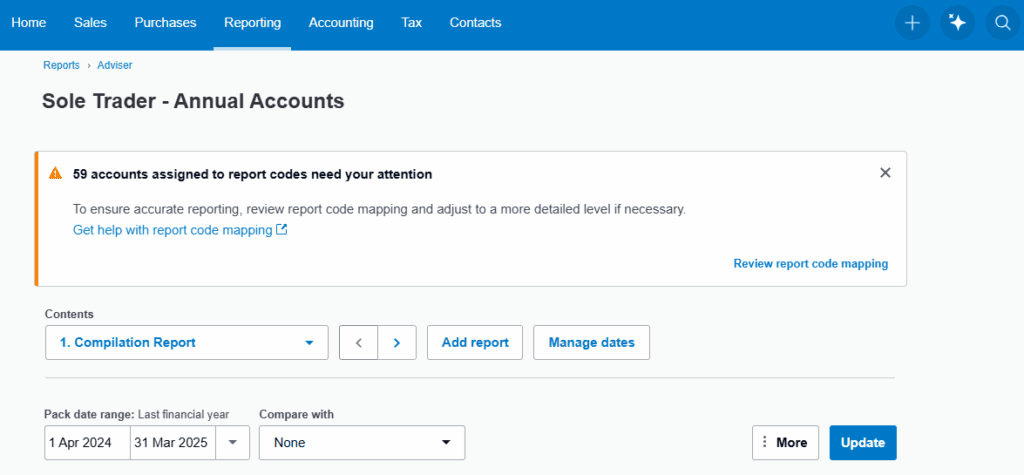Open the Sales menu

point(90,23)
